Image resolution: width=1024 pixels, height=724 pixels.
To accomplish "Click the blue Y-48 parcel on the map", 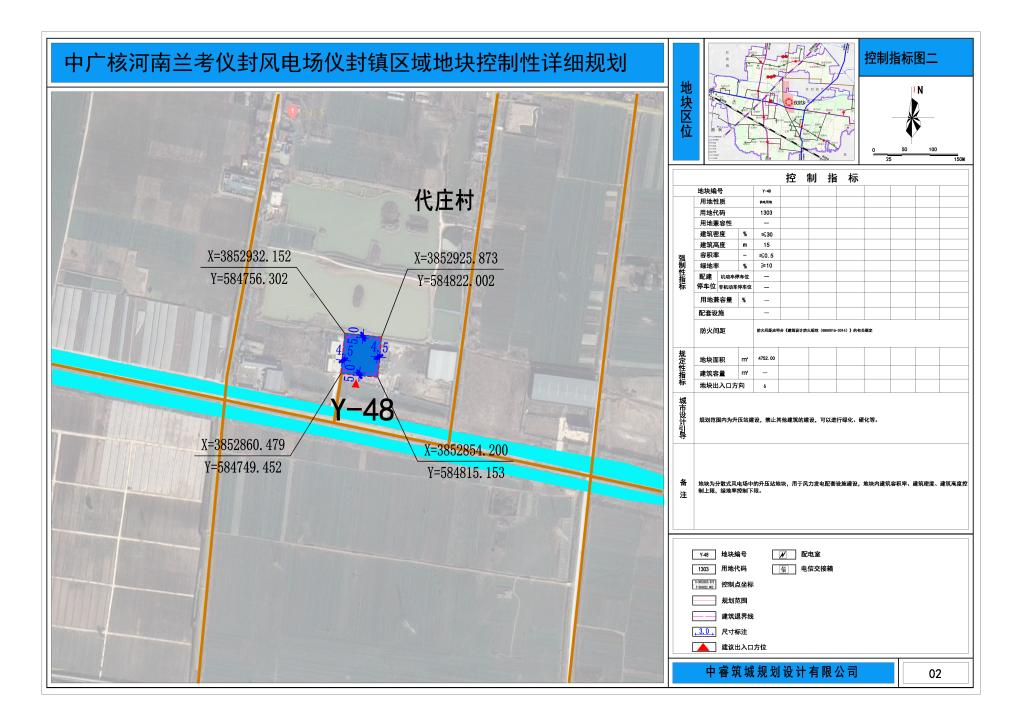I will tap(361, 355).
